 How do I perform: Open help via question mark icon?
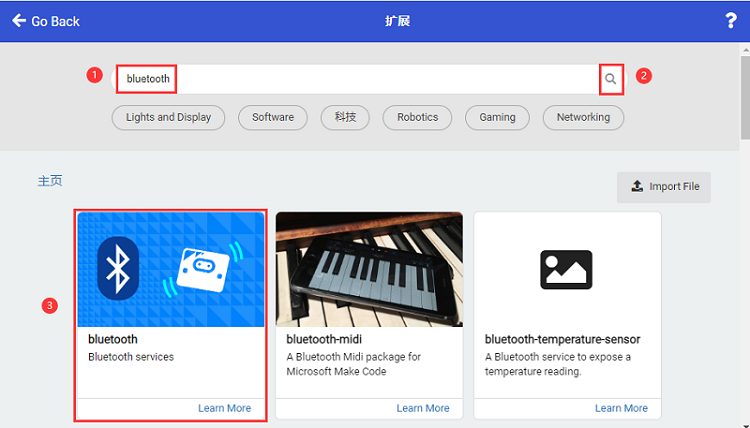tap(730, 21)
